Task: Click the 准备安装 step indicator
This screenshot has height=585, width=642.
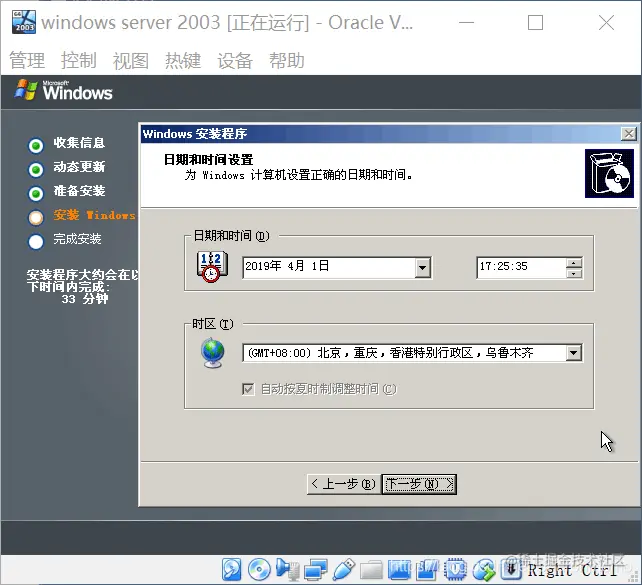Action: coord(36,194)
